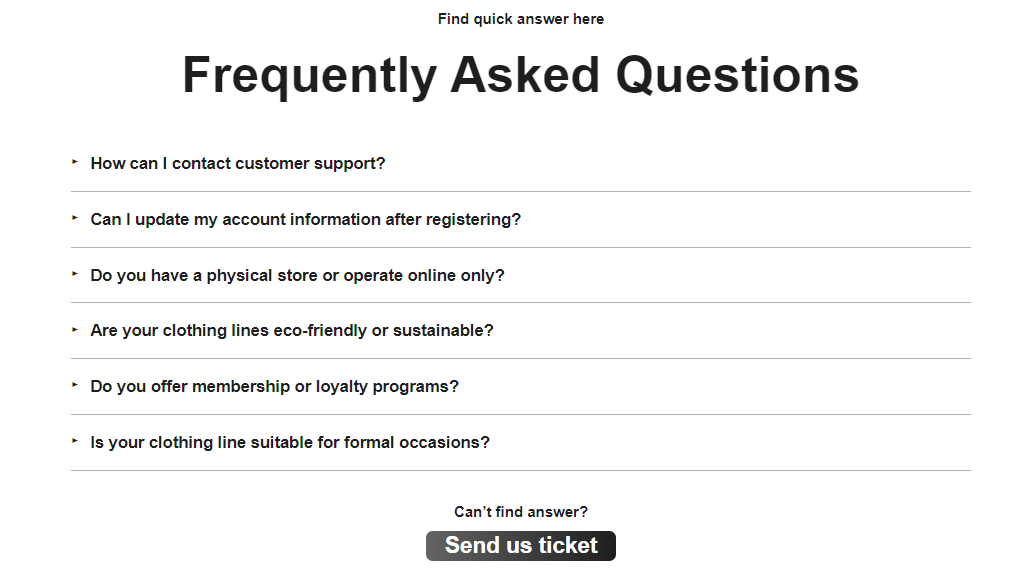The width and height of the screenshot is (1022, 585).
Task: Click the disclosure triangle by loyalty programs question
Action: click(75, 384)
